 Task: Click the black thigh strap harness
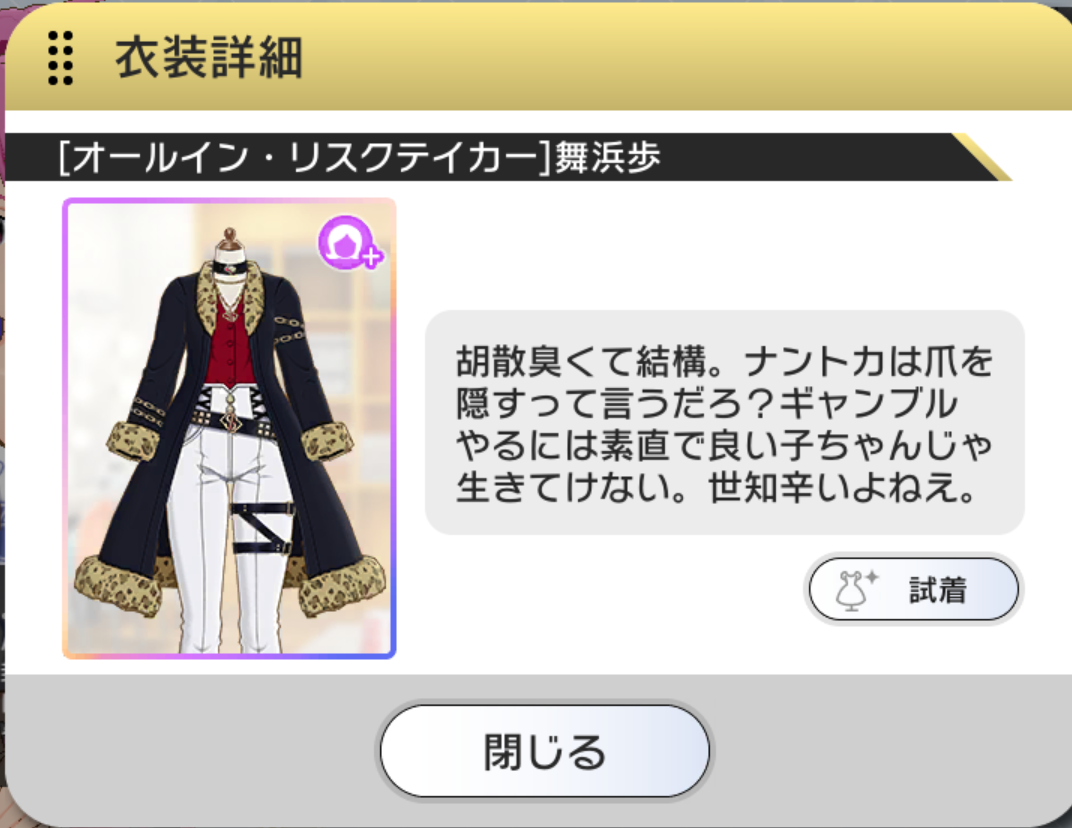pos(263,527)
